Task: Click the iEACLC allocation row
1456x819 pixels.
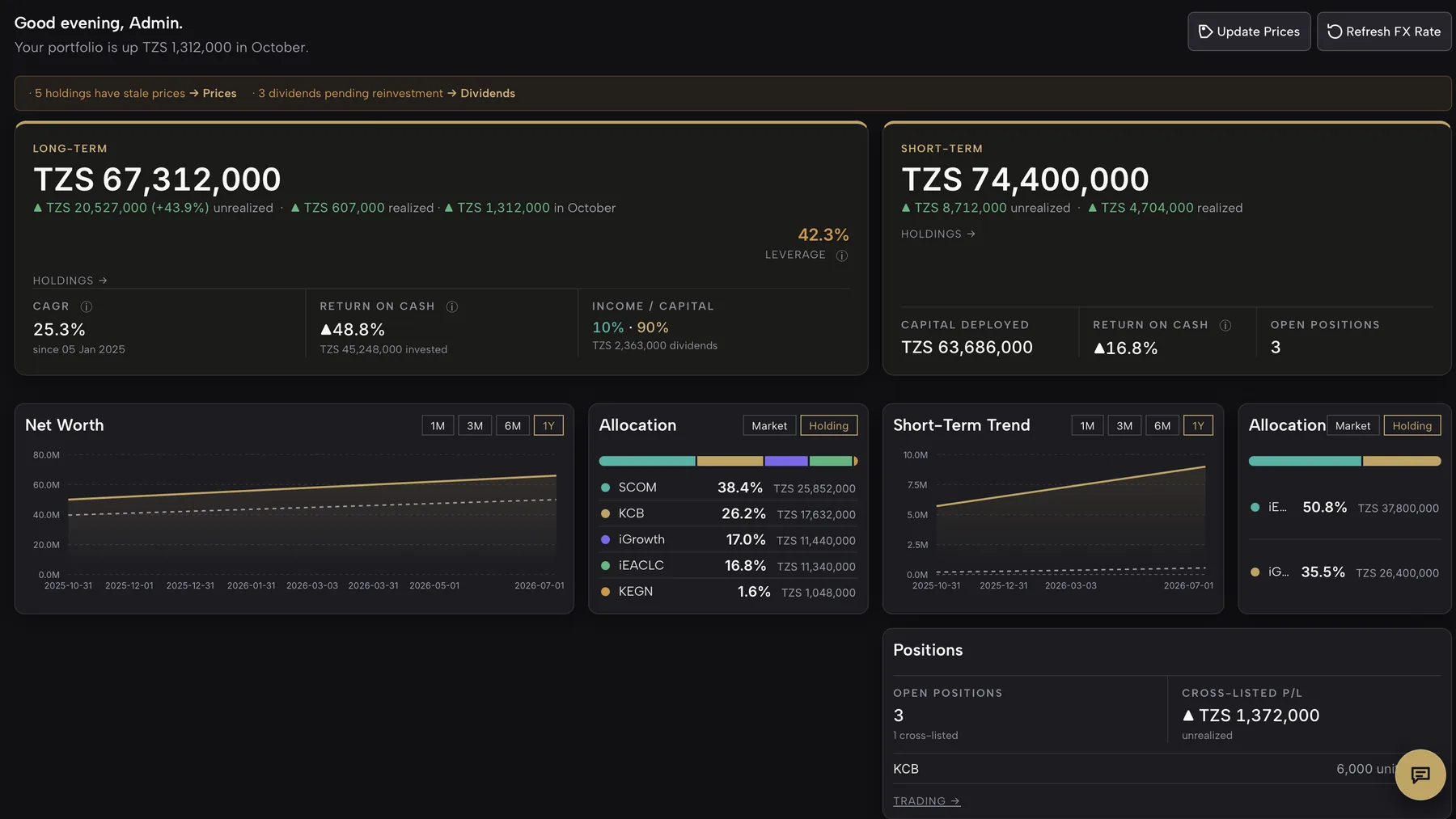Action: click(728, 565)
